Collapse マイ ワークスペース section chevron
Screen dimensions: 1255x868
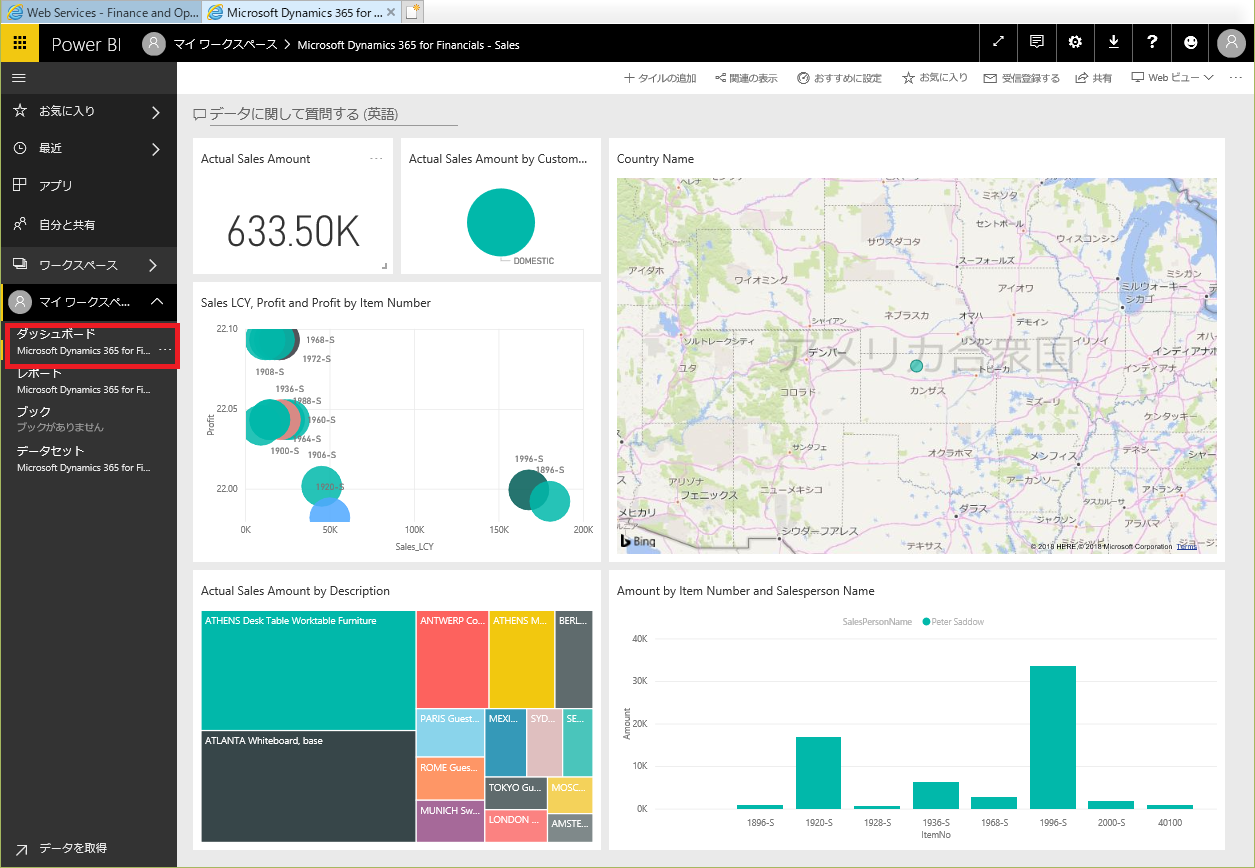156,301
